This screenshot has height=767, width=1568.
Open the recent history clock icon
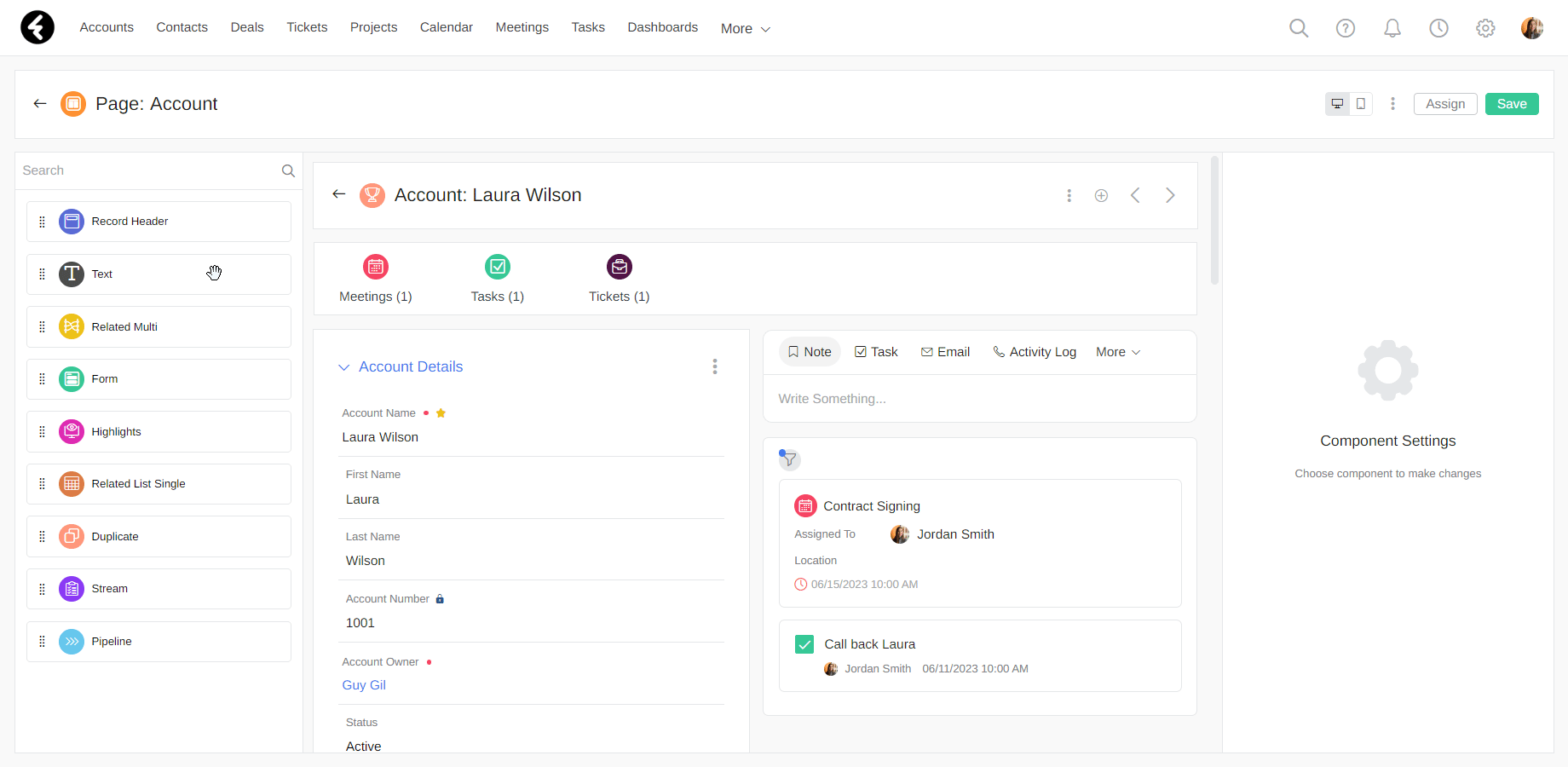pyautogui.click(x=1438, y=28)
